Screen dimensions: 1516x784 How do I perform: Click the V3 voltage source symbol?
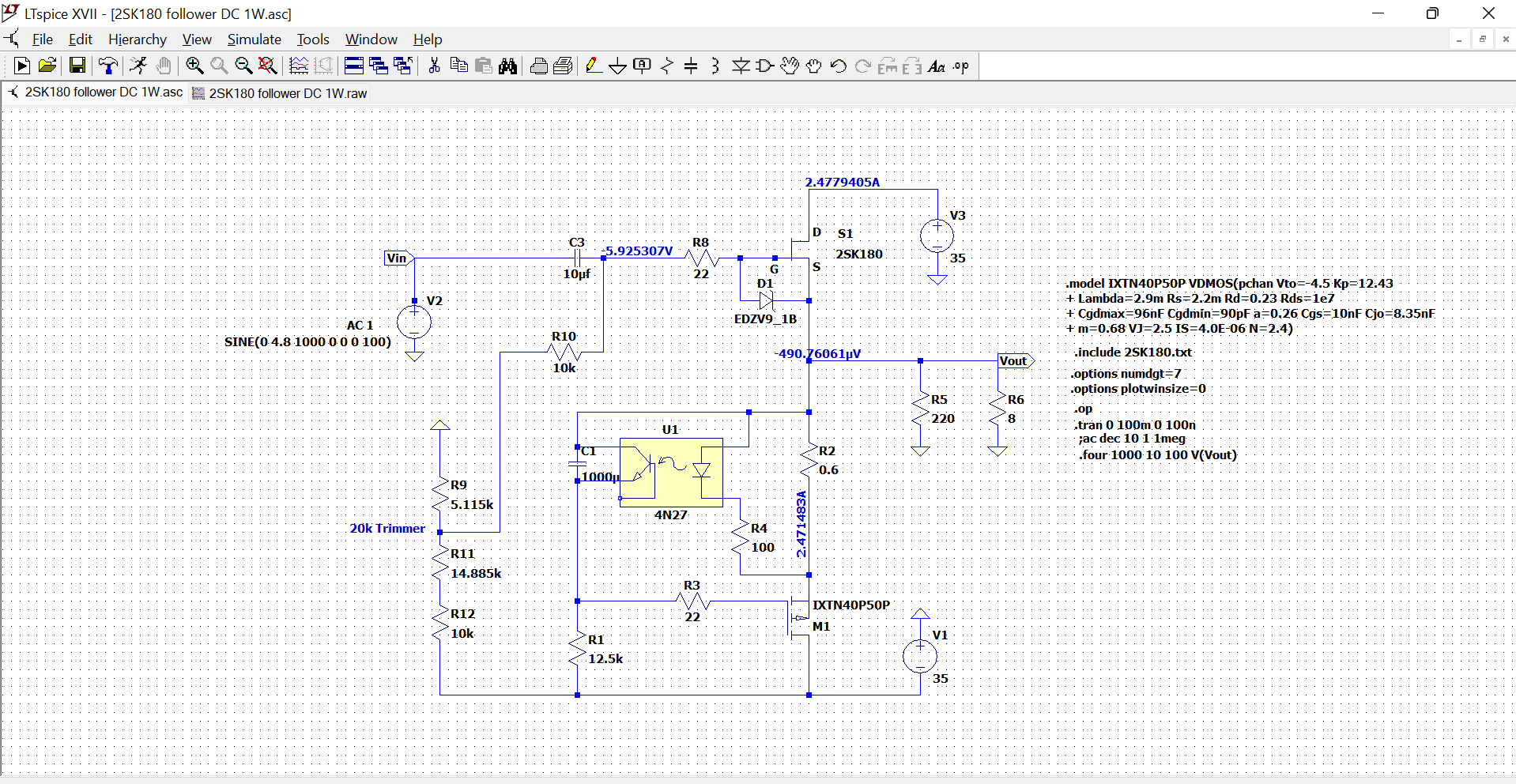coord(937,236)
